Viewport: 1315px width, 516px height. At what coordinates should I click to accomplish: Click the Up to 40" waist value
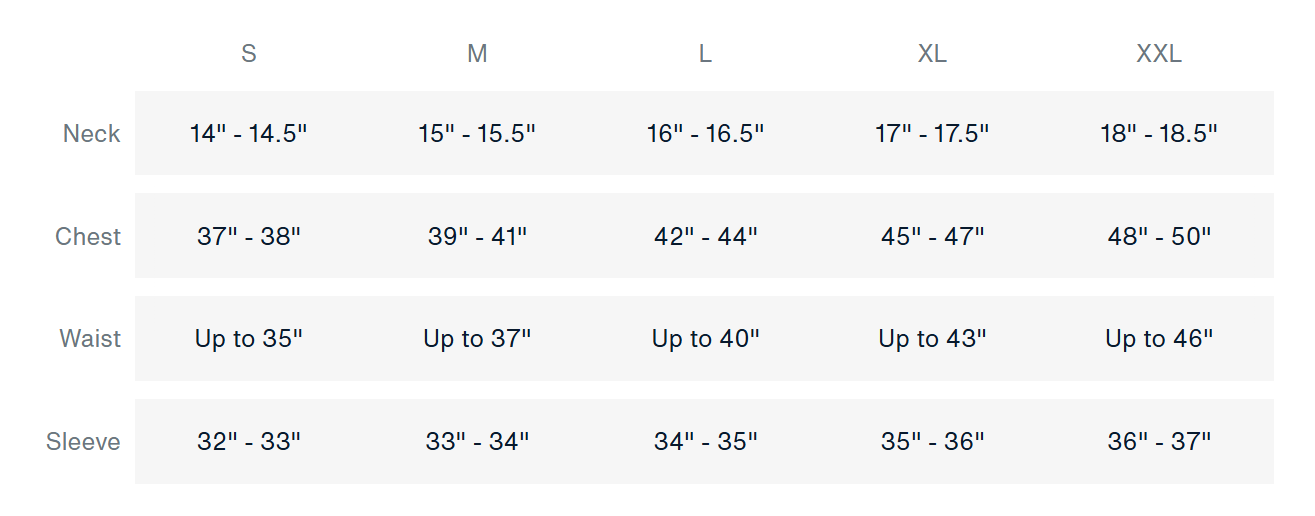pyautogui.click(x=705, y=339)
